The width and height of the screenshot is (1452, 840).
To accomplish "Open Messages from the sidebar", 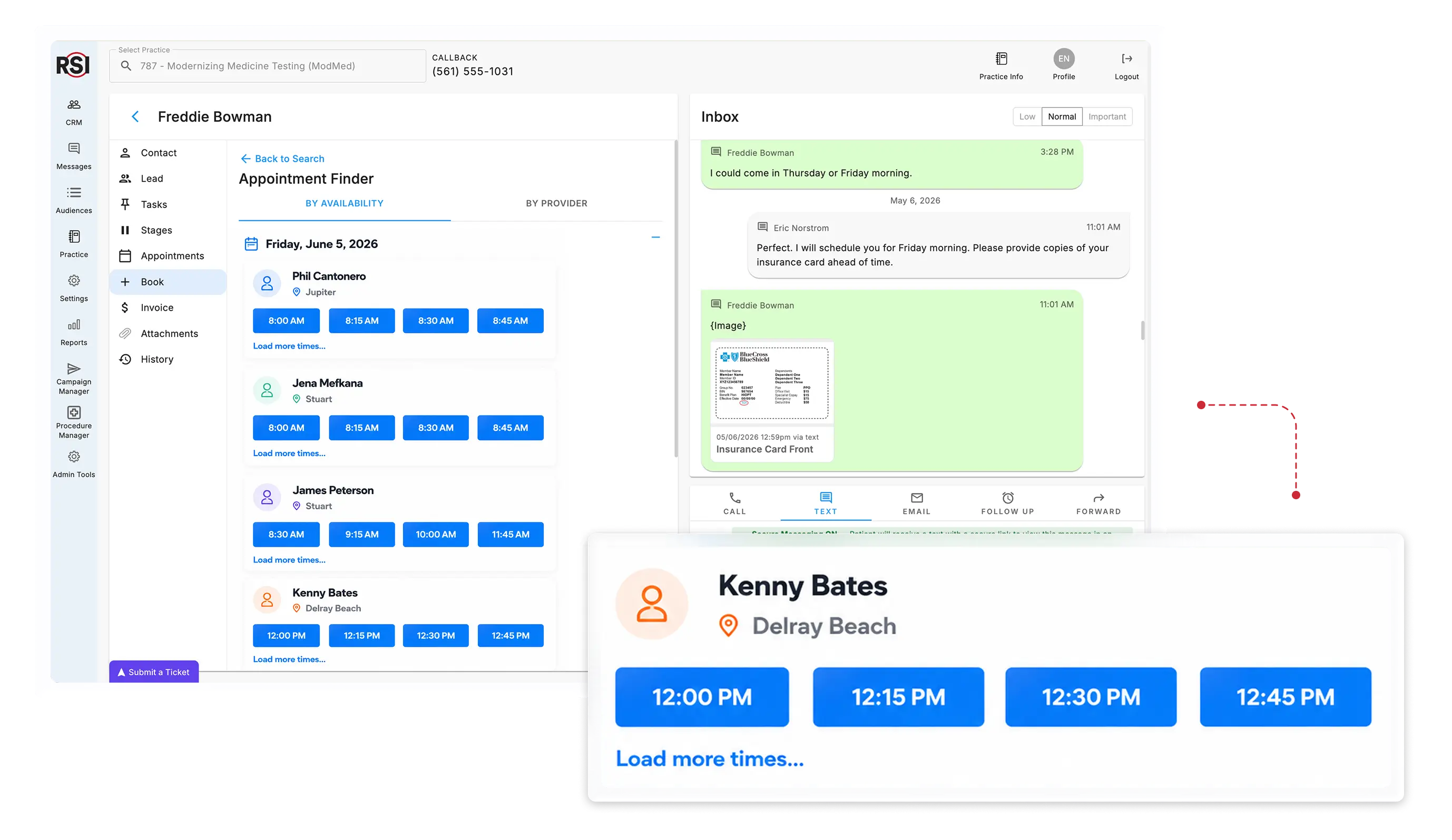I will [x=74, y=156].
